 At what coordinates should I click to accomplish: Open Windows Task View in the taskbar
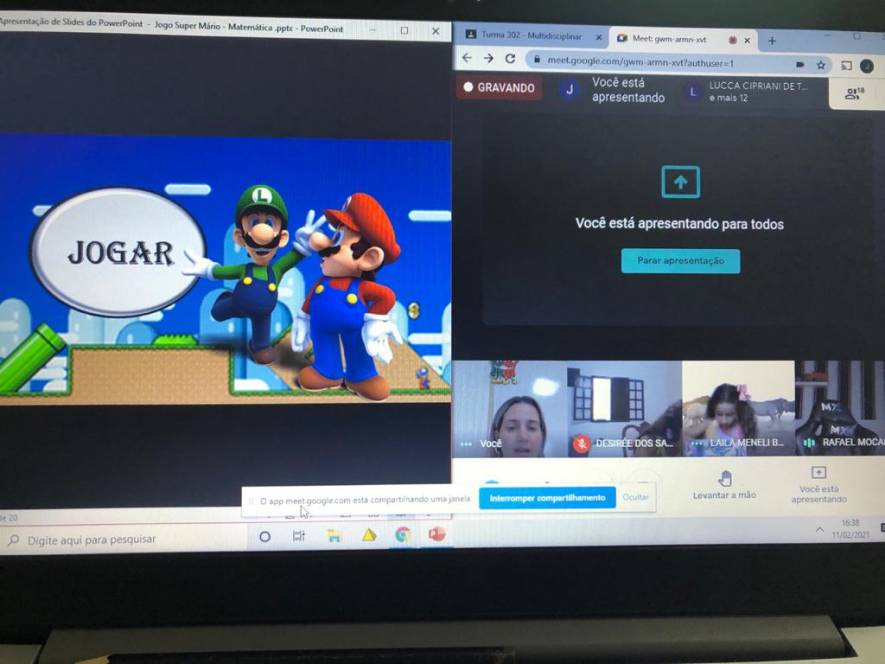298,536
